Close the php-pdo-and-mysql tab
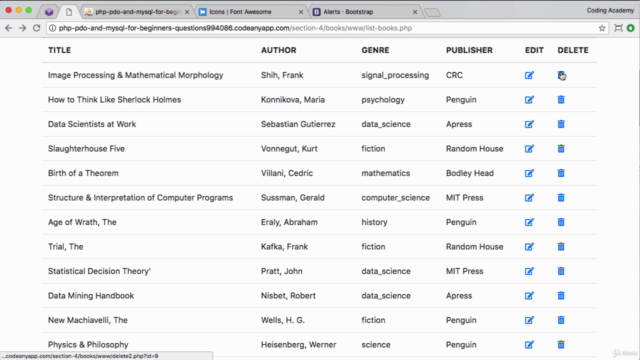The image size is (640, 360). 187,12
